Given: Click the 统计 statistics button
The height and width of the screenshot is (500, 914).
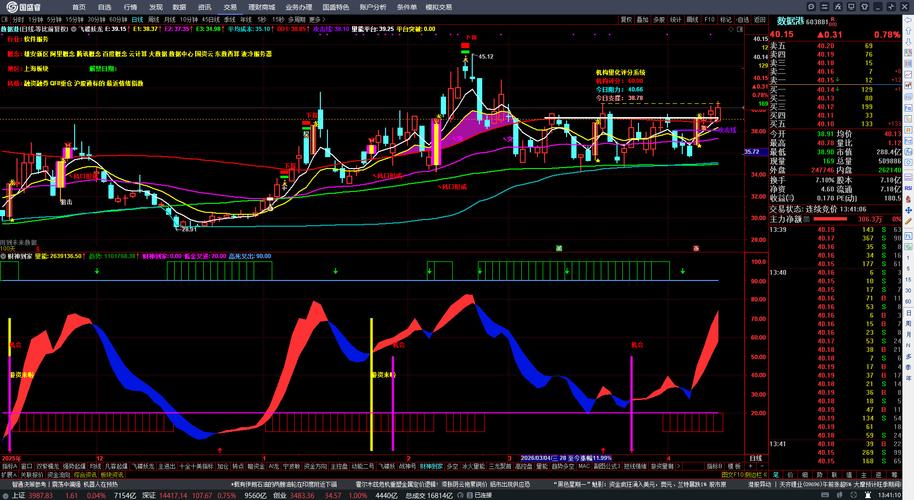Looking at the screenshot, I should 676,19.
